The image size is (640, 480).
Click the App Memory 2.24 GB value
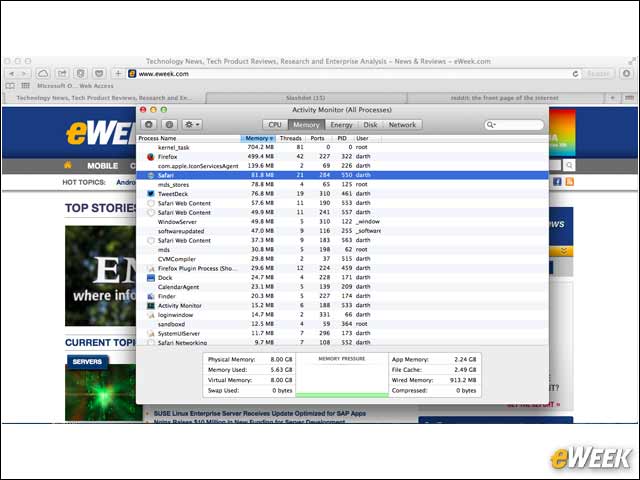point(465,360)
